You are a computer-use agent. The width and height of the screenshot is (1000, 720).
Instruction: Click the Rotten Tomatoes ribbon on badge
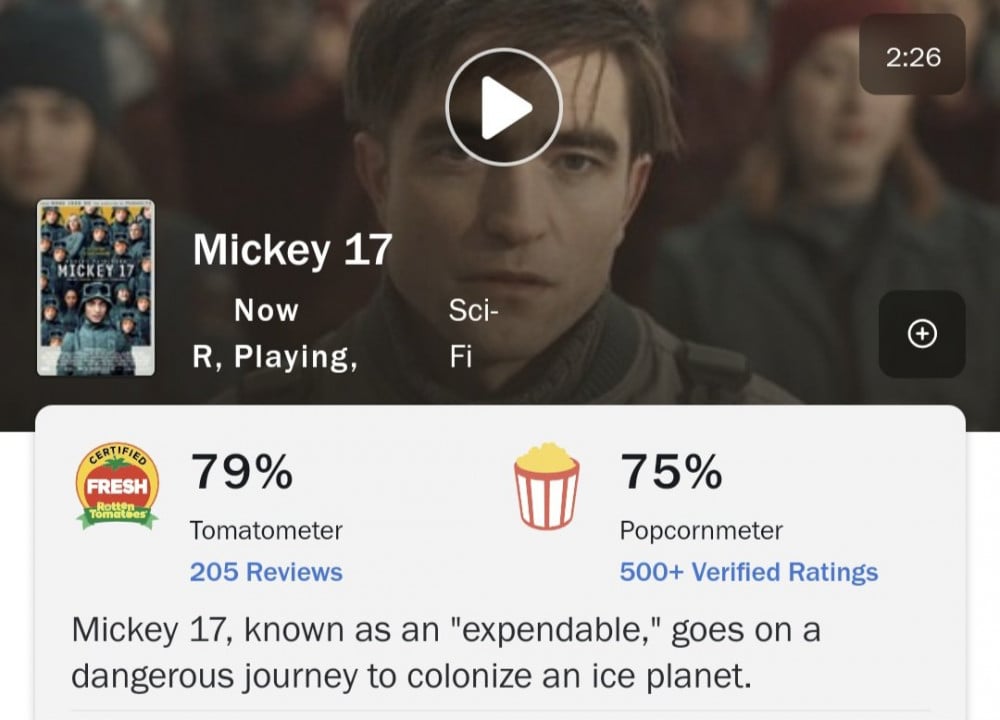[x=116, y=512]
